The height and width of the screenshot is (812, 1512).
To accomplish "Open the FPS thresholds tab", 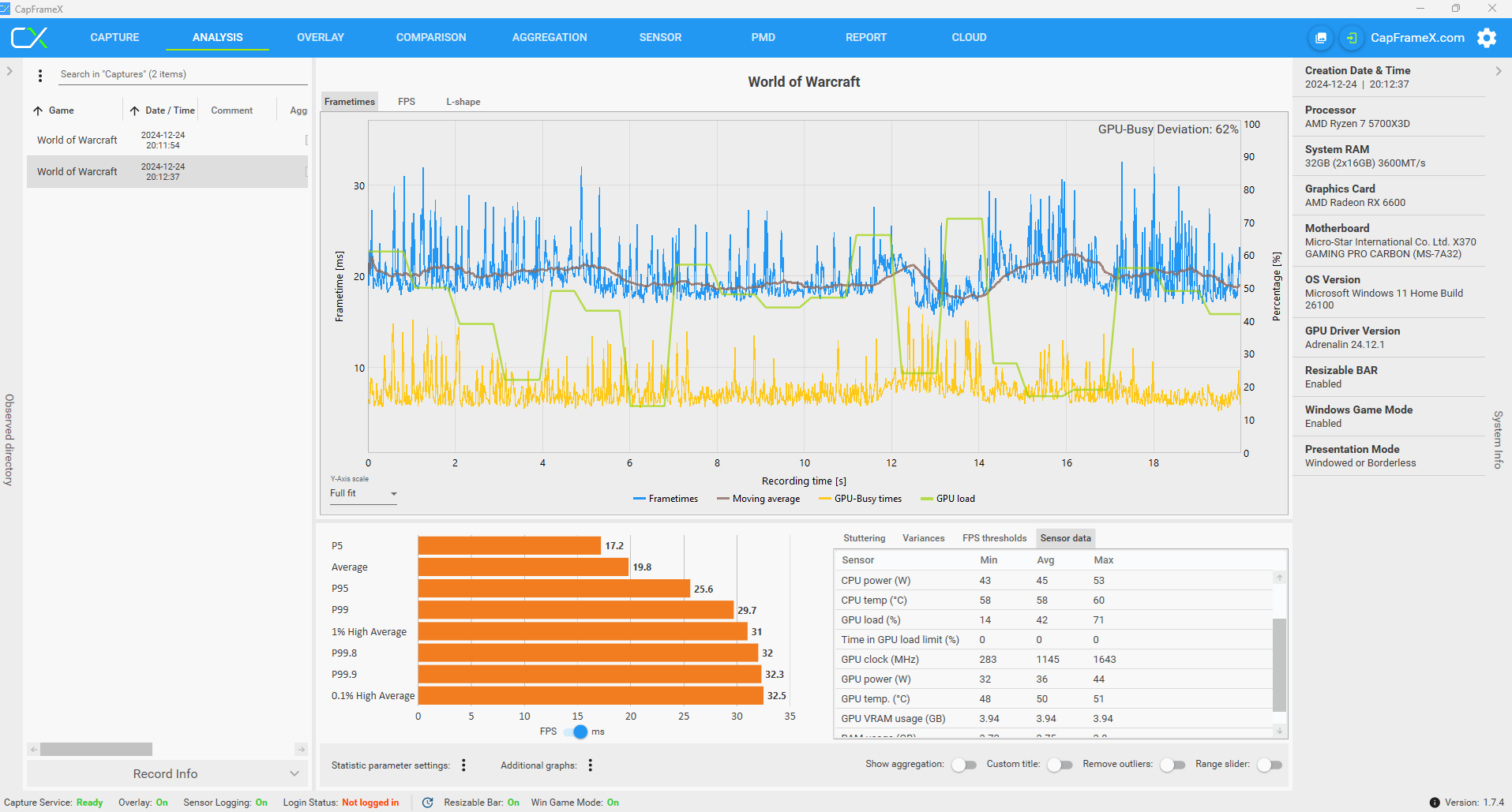I will [994, 538].
